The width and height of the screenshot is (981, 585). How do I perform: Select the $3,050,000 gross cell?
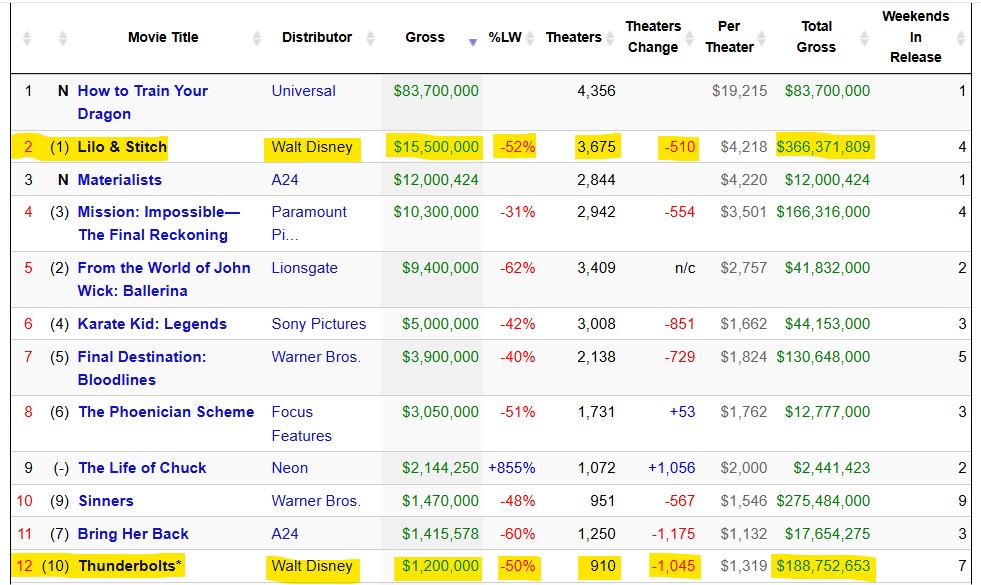click(440, 412)
